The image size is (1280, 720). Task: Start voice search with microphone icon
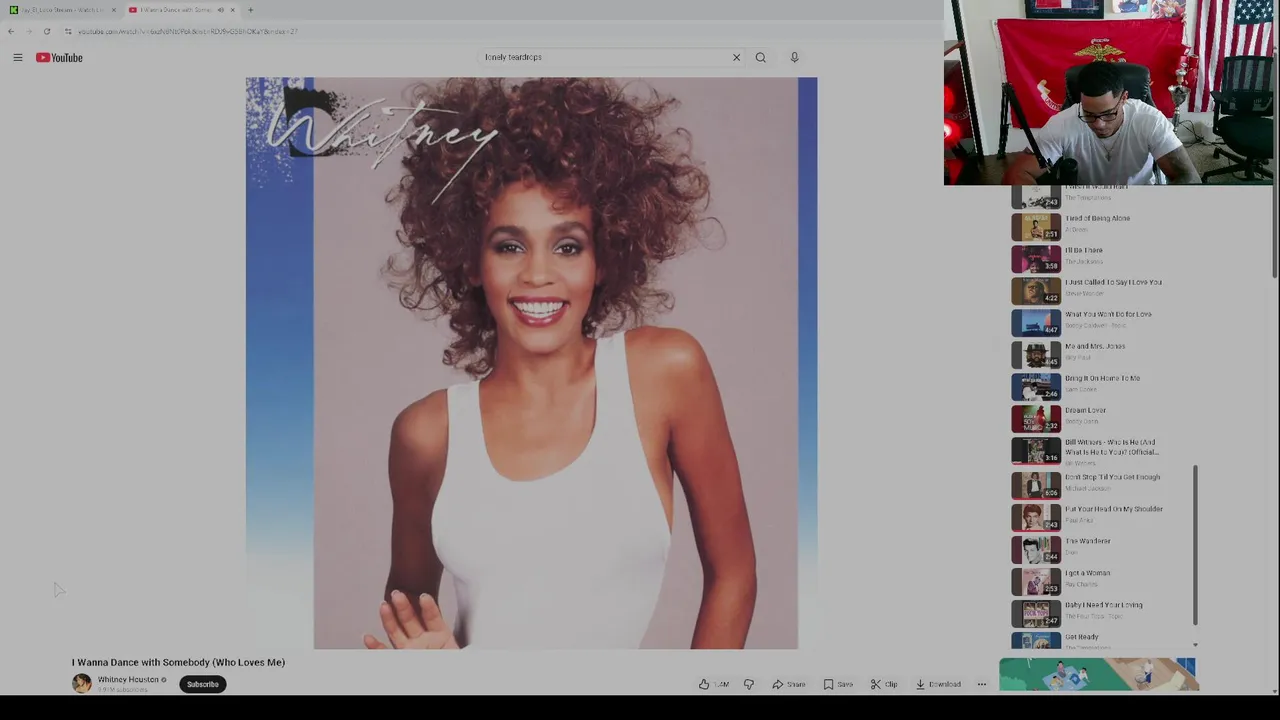click(794, 57)
